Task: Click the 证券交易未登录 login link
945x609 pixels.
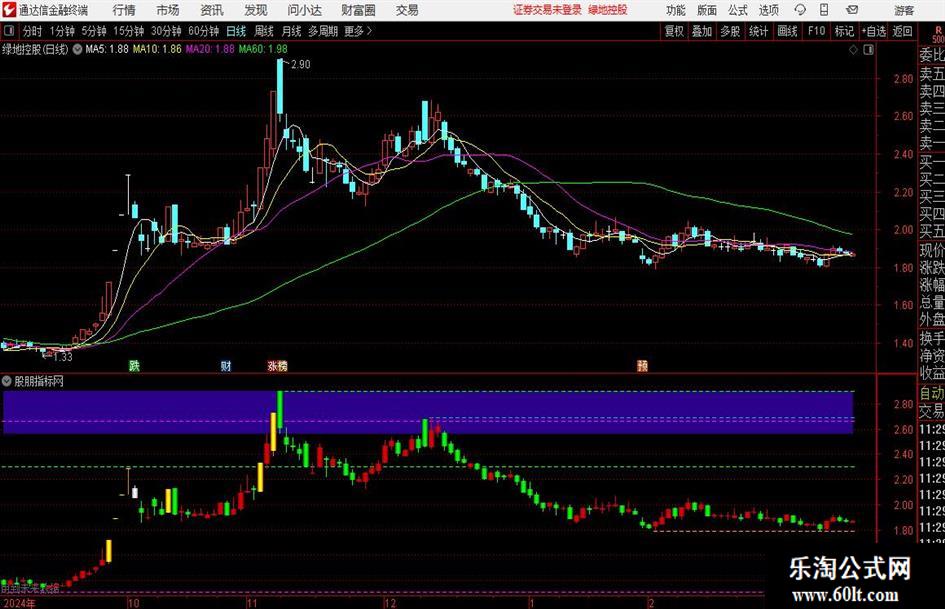Action: [547, 10]
